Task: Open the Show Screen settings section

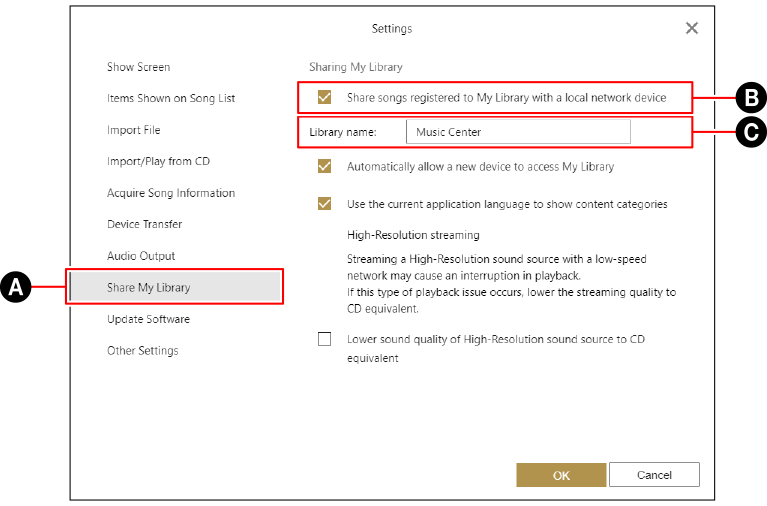Action: pos(139,67)
